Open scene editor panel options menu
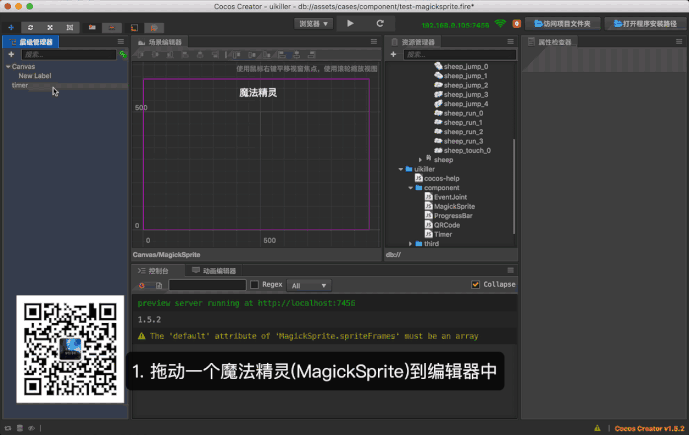 click(374, 42)
